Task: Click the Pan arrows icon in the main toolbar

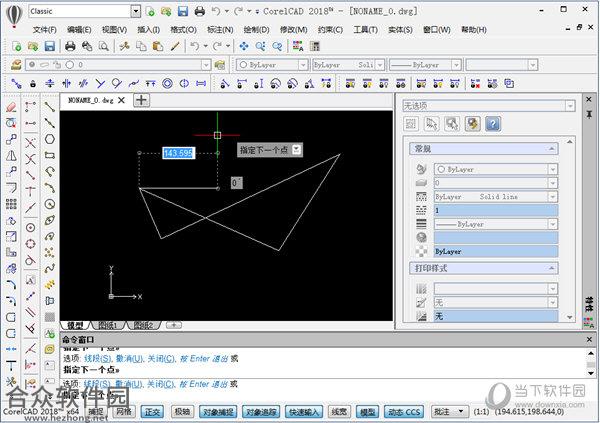Action: pyautogui.click(x=244, y=46)
